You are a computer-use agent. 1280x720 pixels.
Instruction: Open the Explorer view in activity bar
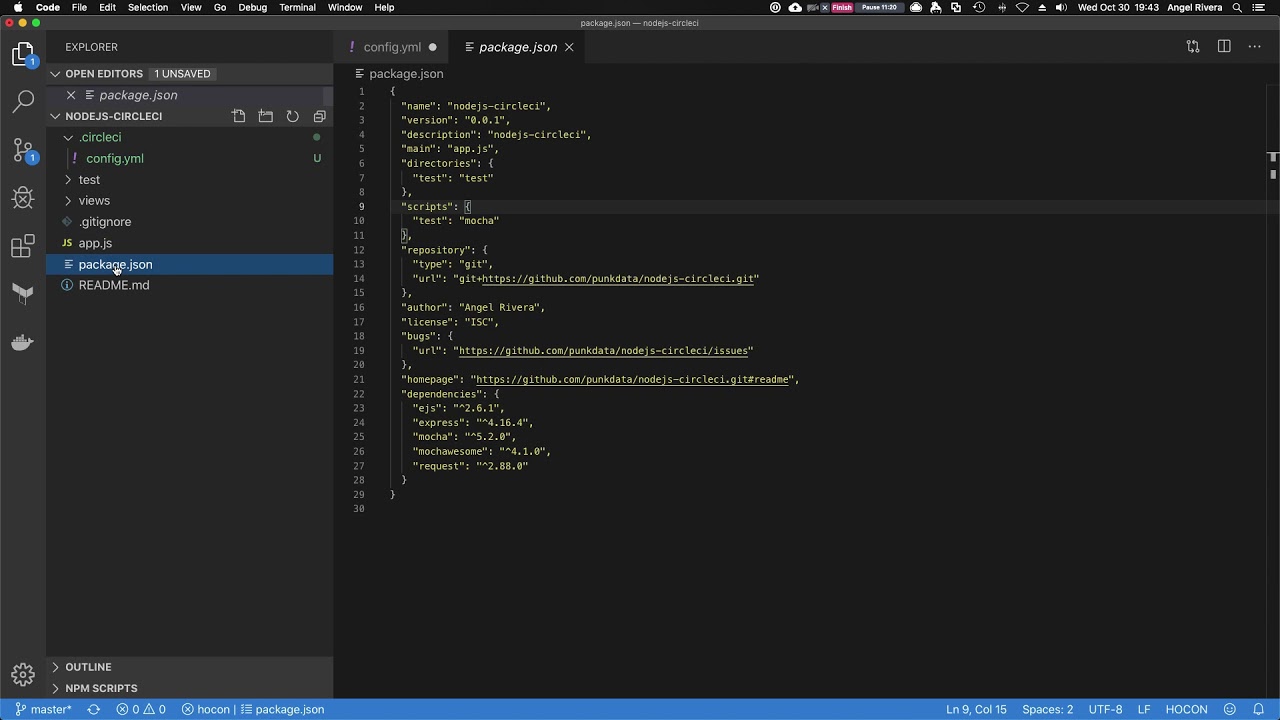(23, 55)
